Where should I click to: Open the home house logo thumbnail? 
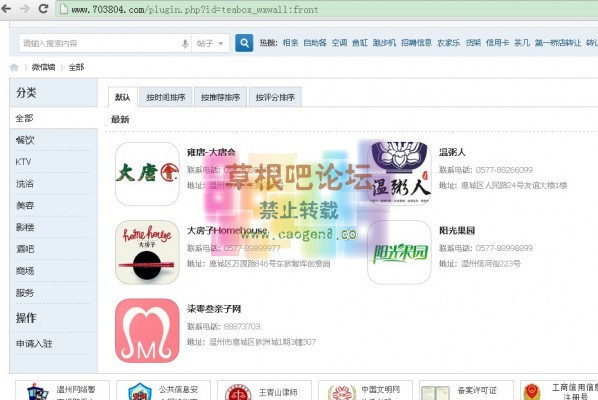coord(147,252)
